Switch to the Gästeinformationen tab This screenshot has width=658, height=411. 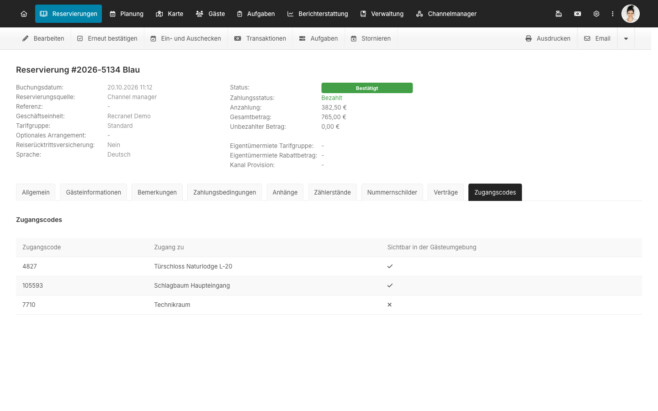point(93,192)
